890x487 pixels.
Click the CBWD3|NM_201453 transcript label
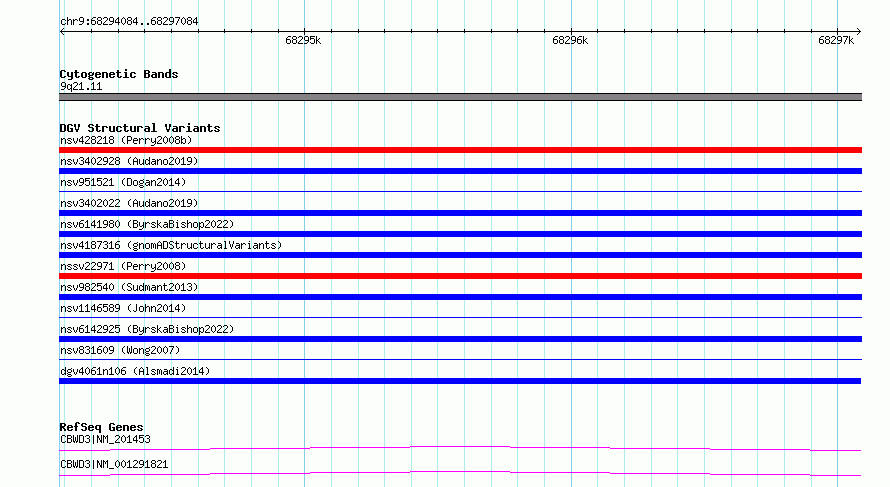(x=105, y=439)
